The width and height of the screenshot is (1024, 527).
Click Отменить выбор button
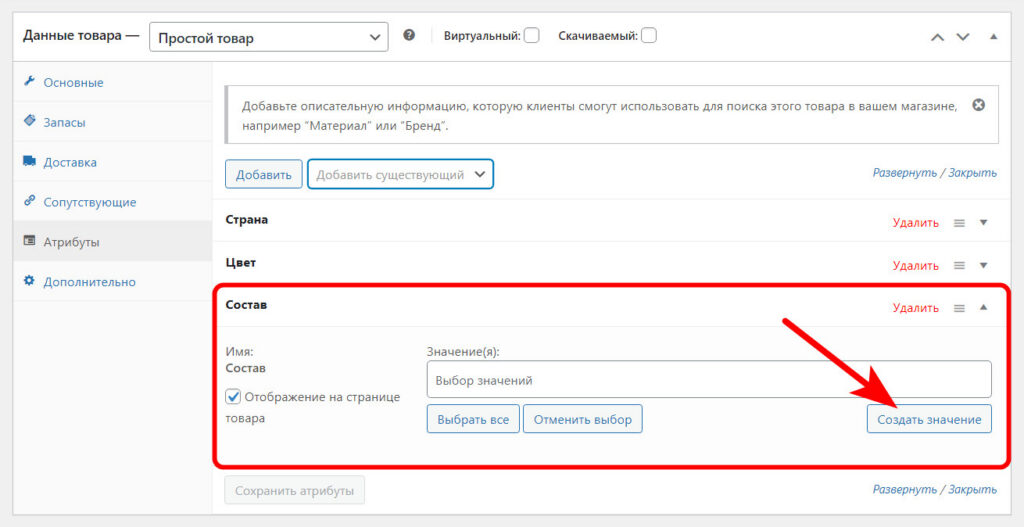coord(583,419)
